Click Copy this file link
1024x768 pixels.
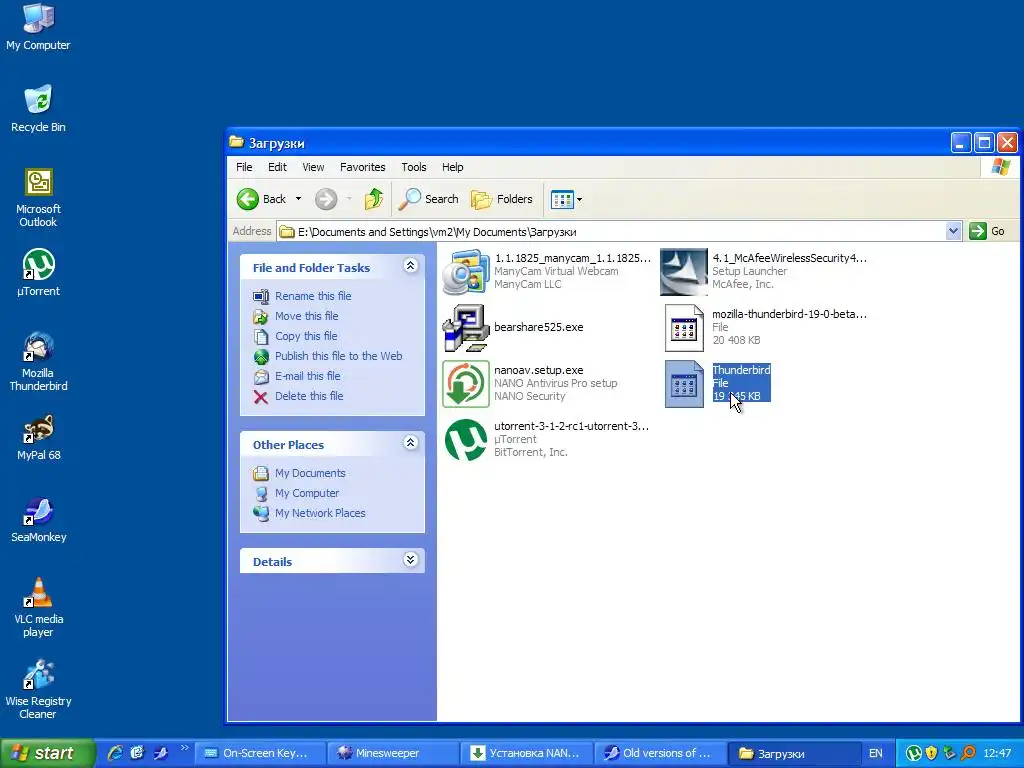(306, 336)
